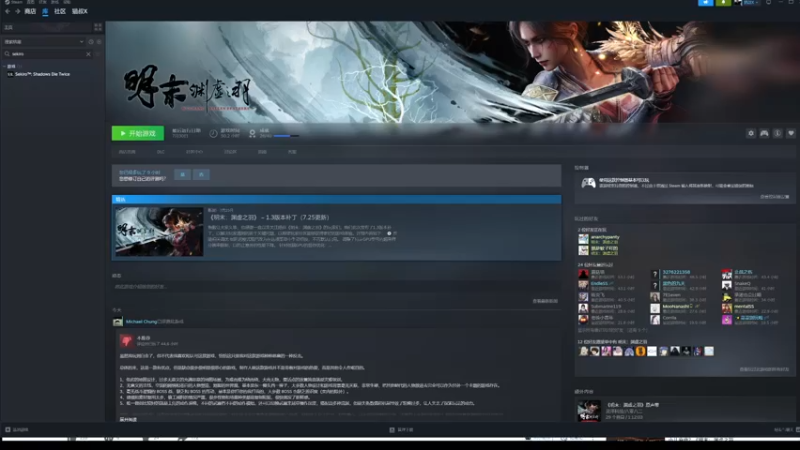
Task: Open the game settings gear icon
Action: tap(751, 133)
